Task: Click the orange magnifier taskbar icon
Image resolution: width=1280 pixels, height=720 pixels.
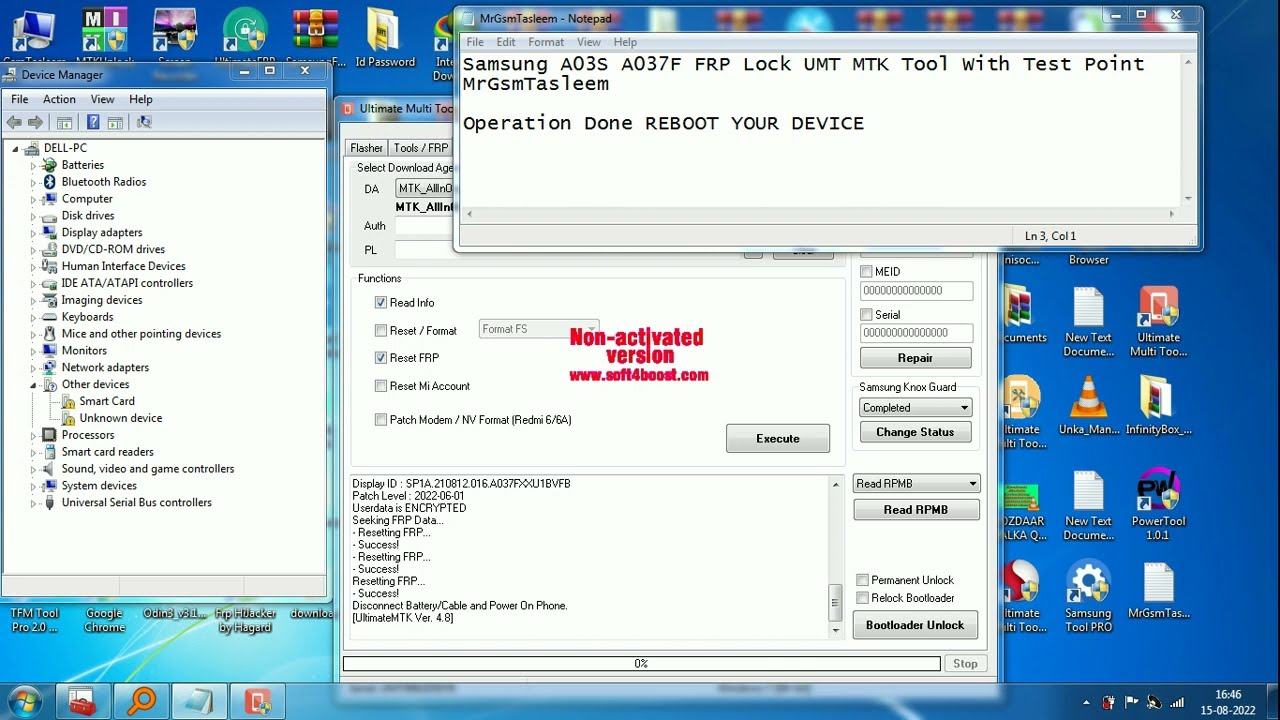Action: point(141,701)
